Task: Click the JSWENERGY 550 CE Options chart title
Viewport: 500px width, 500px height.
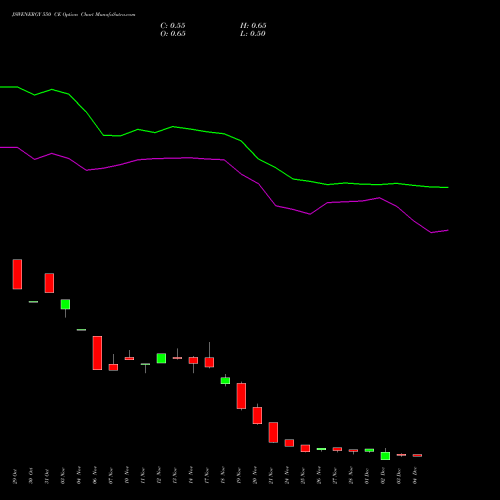Action: [73, 15]
